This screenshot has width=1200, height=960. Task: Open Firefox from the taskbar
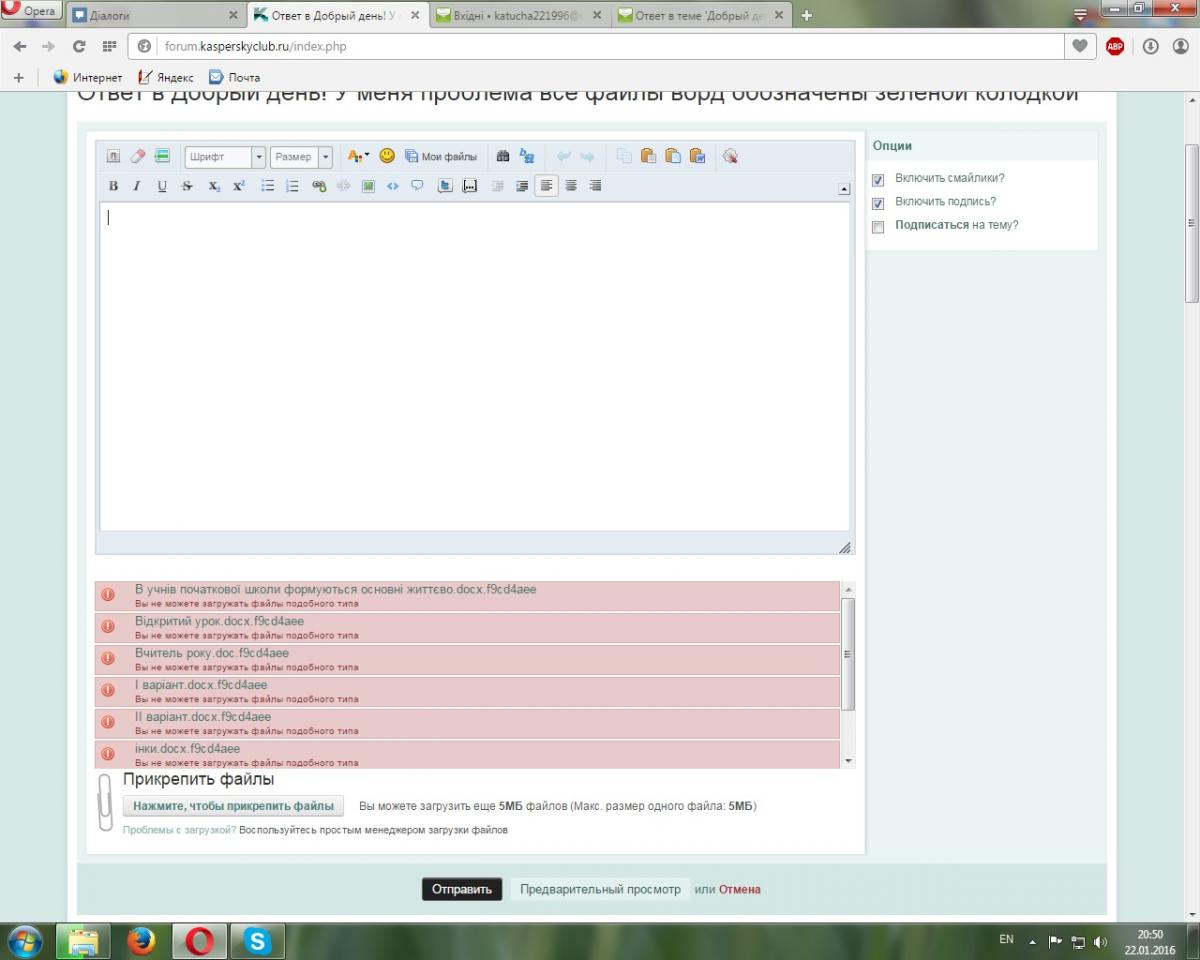coord(142,941)
